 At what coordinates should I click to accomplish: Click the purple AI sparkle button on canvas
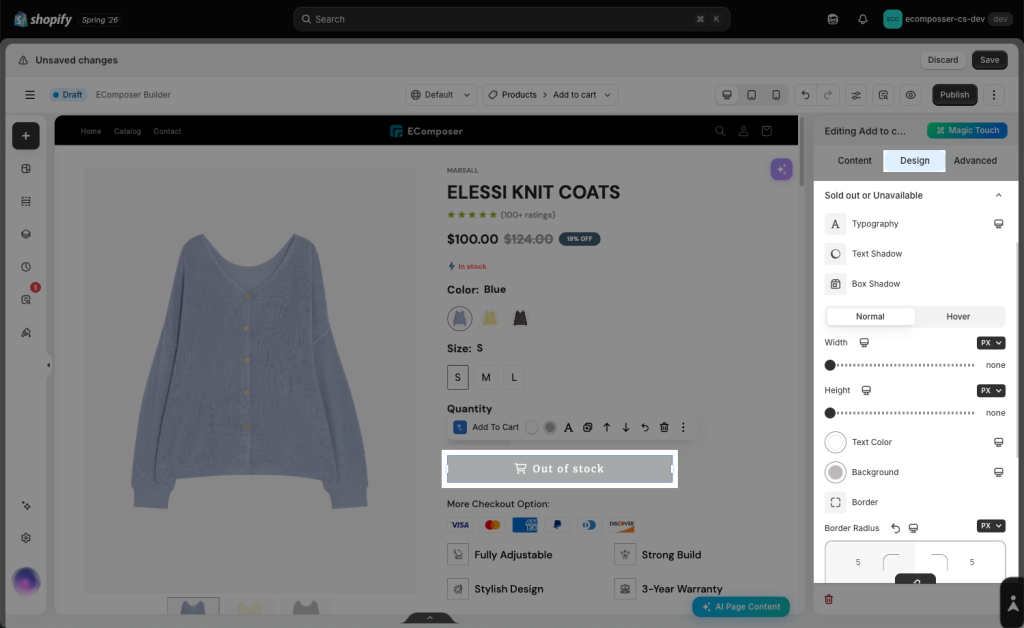781,169
